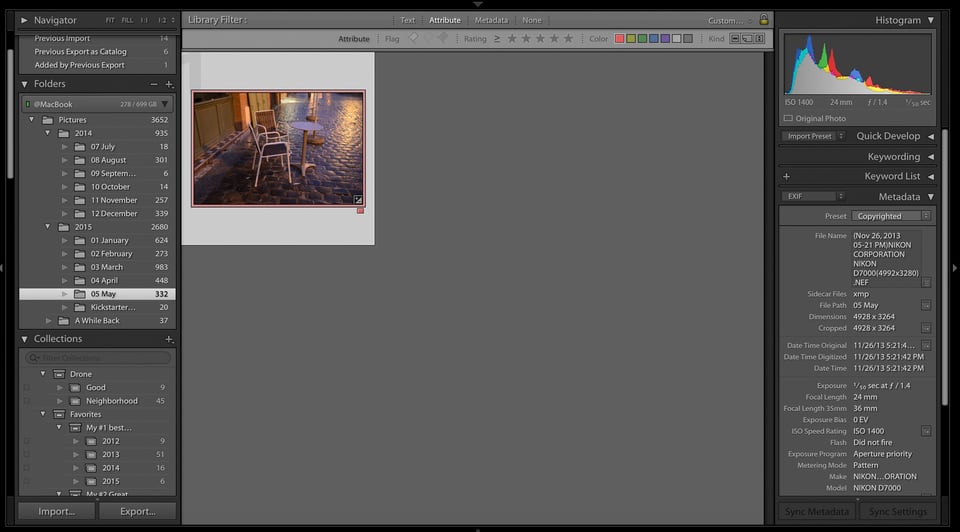Select the virtual copies Kind icon
The image size is (960, 532).
coord(747,39)
